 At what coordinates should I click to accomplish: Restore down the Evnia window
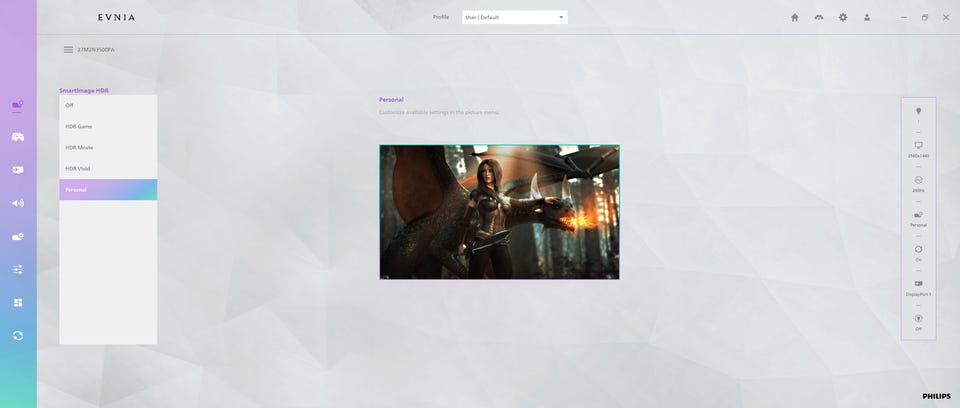pyautogui.click(x=924, y=17)
